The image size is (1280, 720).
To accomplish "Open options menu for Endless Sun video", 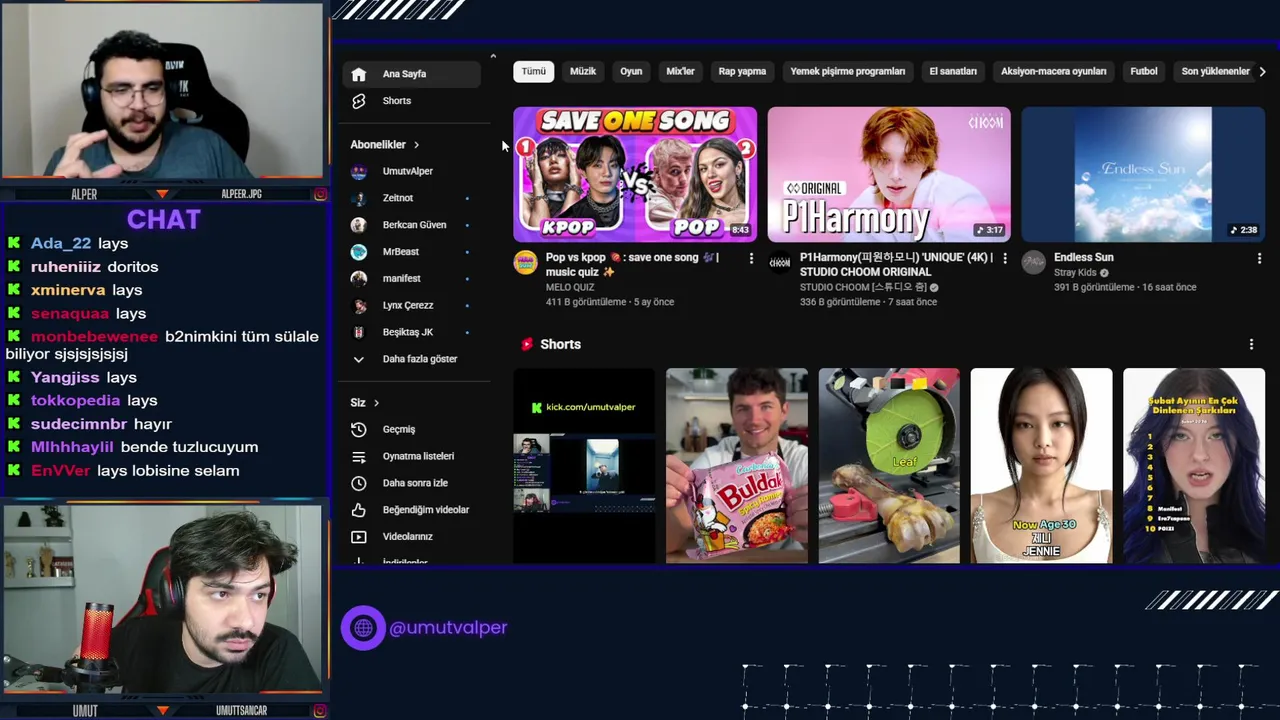I will (1259, 258).
